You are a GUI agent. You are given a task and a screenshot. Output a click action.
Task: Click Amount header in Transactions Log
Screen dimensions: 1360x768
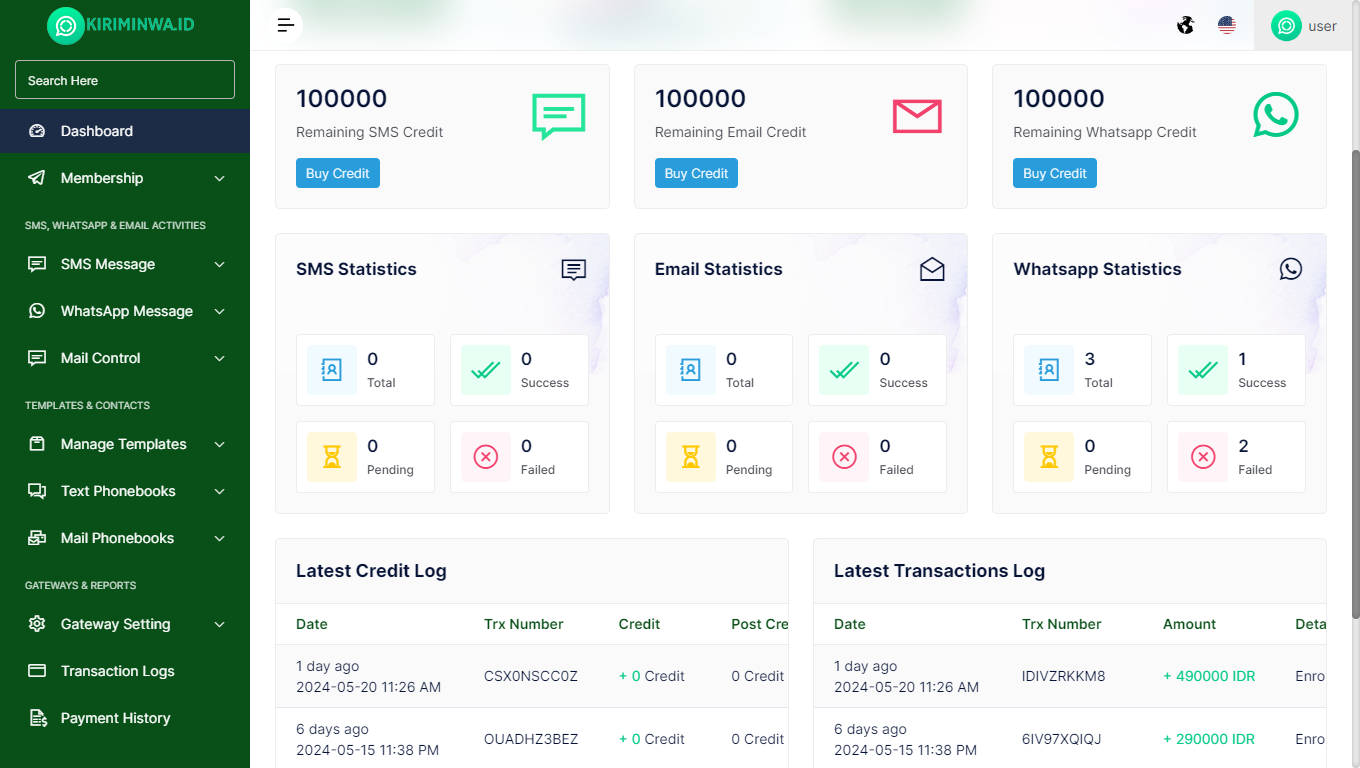[1190, 624]
